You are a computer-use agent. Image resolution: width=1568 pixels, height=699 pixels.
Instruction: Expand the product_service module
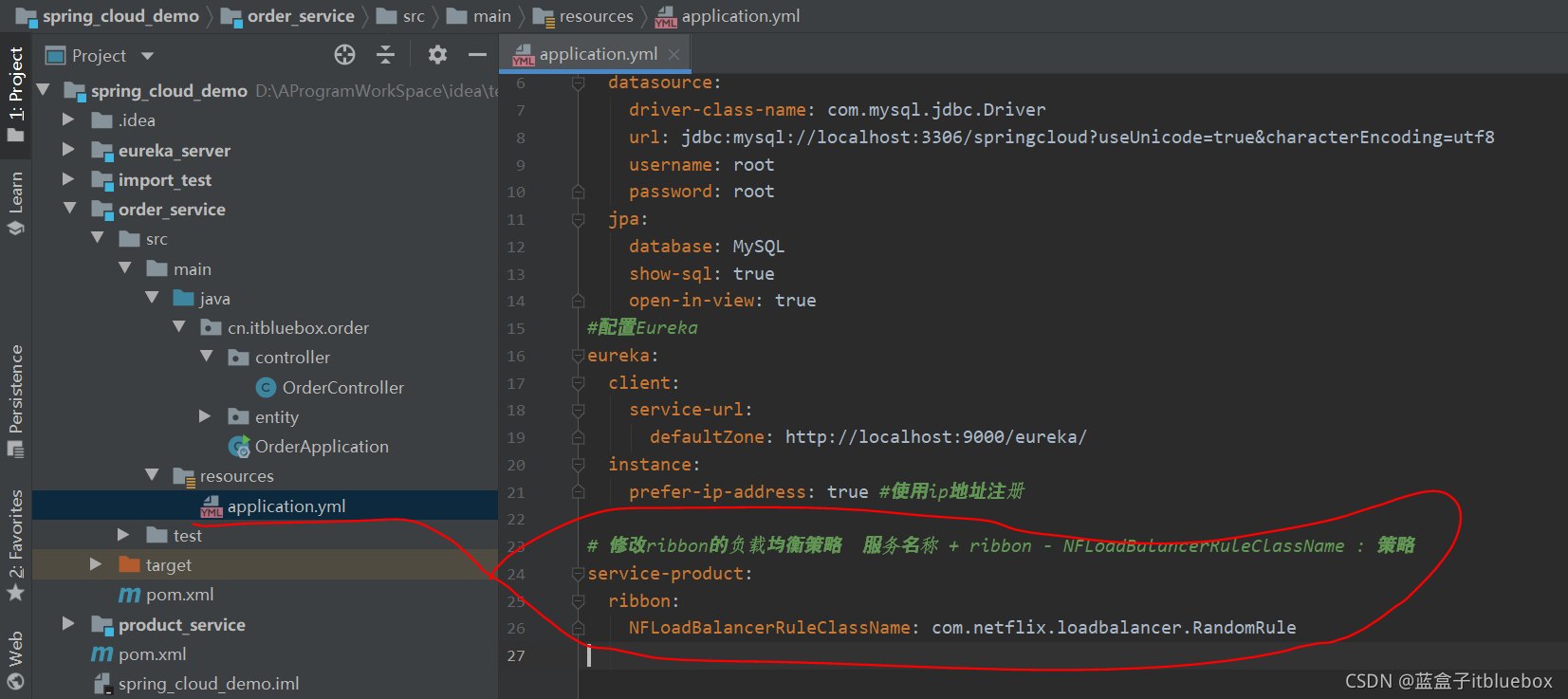68,624
